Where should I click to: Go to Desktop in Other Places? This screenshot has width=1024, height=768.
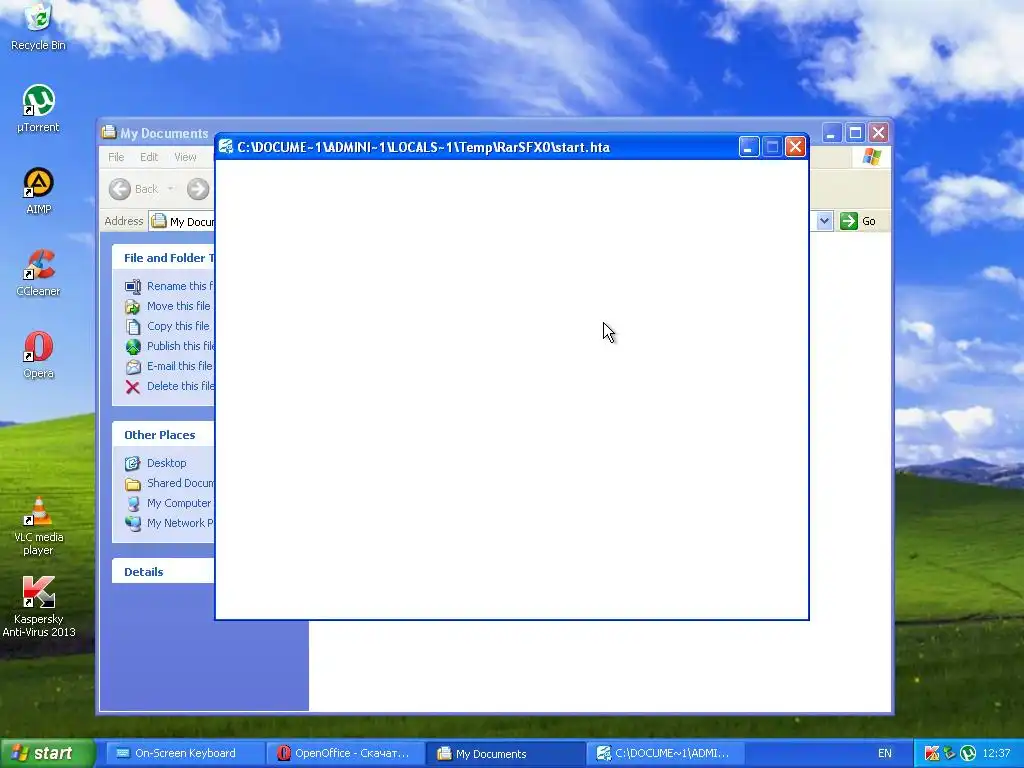tap(167, 463)
